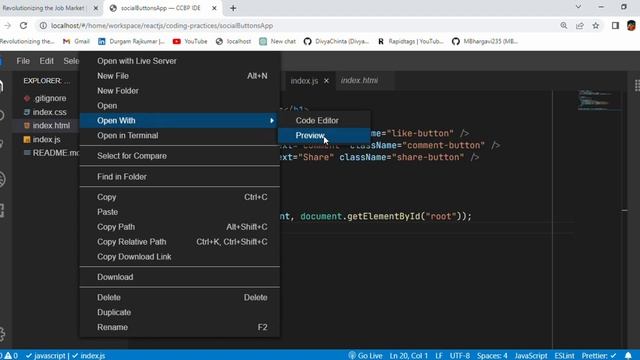The width and height of the screenshot is (640, 360).
Task: Click the browser zoom magnifier icon
Action: click(564, 25)
